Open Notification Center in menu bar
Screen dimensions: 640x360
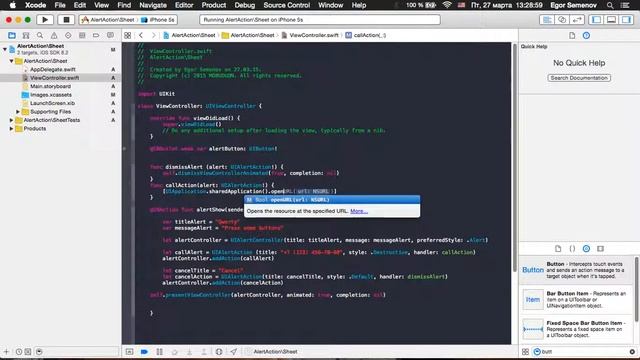click(x=625, y=5)
